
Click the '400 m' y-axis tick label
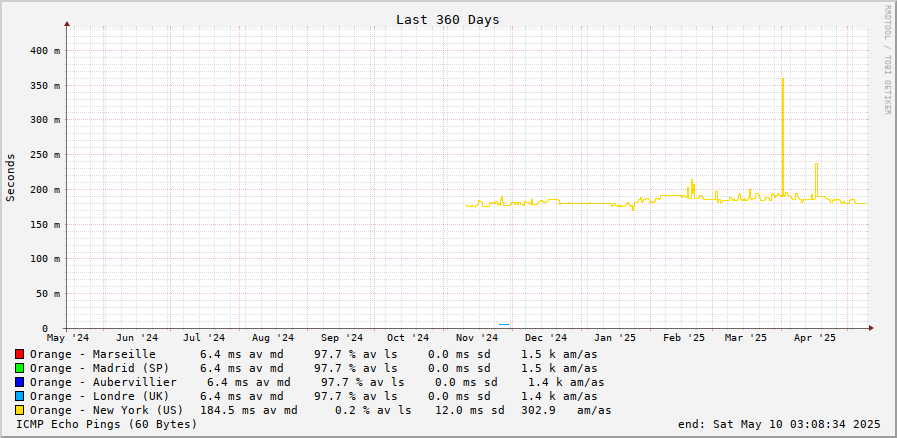click(x=43, y=50)
